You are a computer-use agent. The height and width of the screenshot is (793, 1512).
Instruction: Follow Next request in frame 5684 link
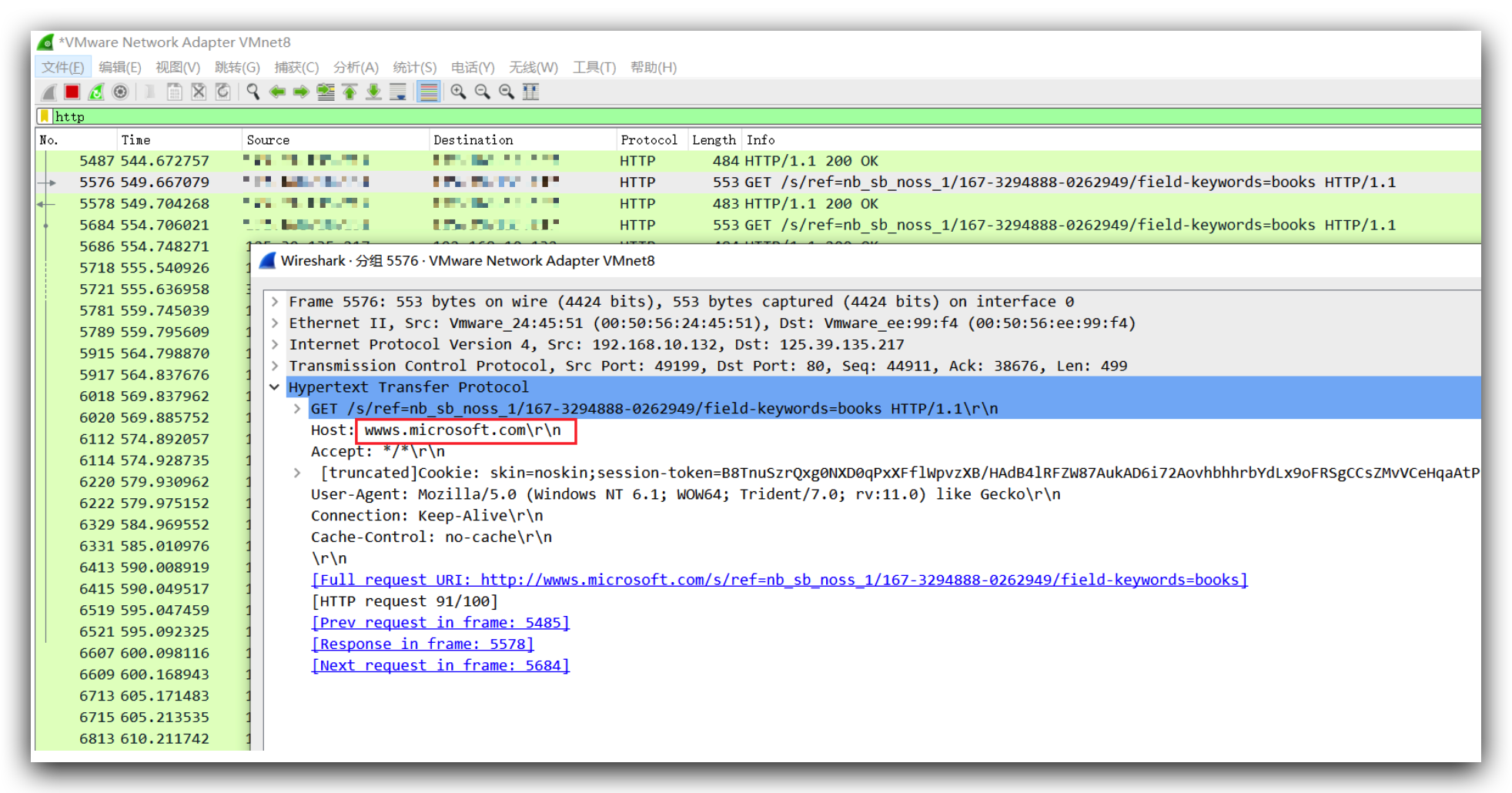click(440, 666)
